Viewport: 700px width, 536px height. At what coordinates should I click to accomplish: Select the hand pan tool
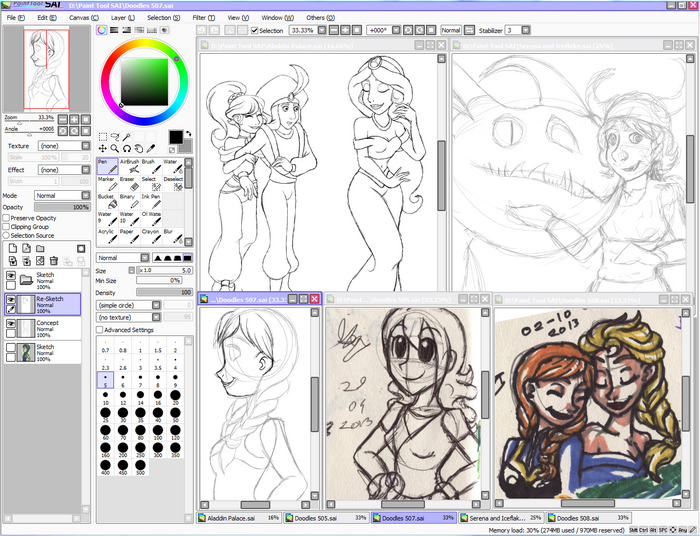coord(139,149)
